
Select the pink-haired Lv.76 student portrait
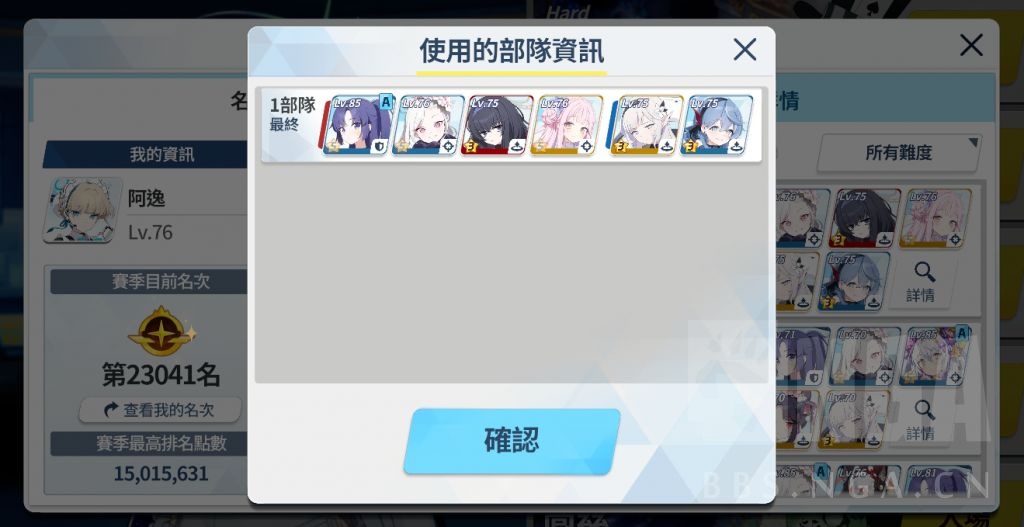click(x=567, y=125)
